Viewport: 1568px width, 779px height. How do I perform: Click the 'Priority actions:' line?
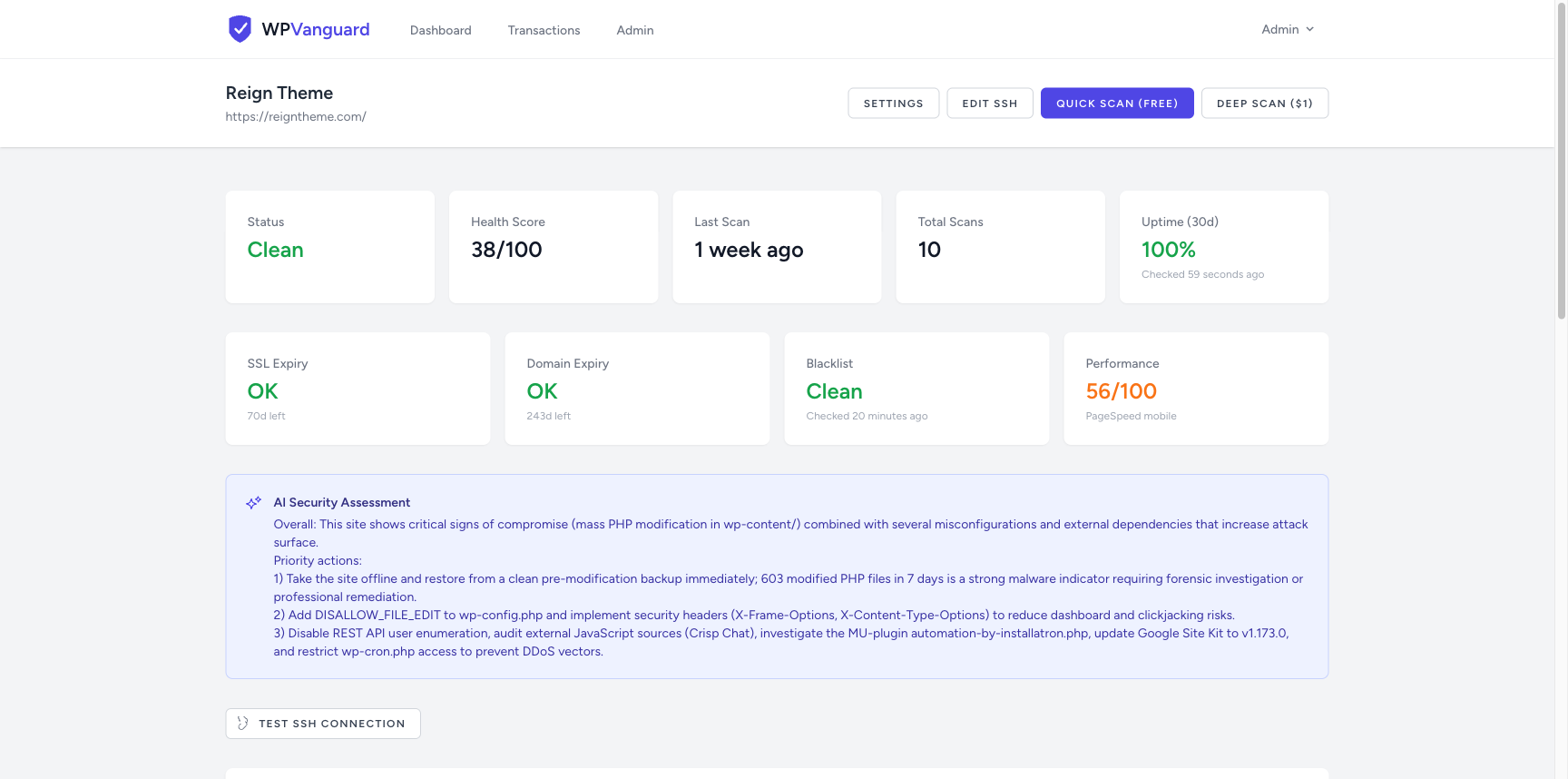318,560
